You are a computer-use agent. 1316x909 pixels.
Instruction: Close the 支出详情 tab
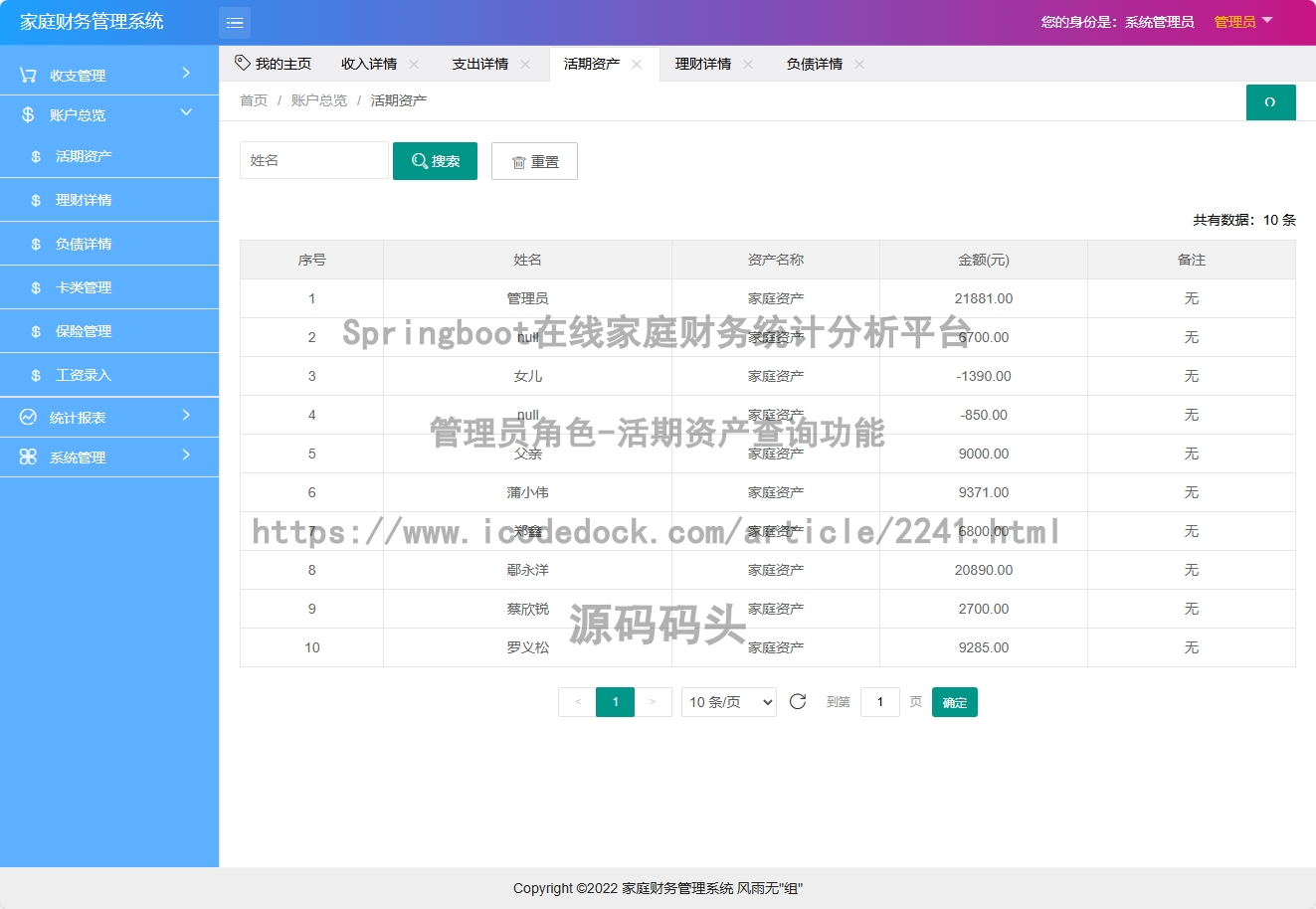pos(525,64)
